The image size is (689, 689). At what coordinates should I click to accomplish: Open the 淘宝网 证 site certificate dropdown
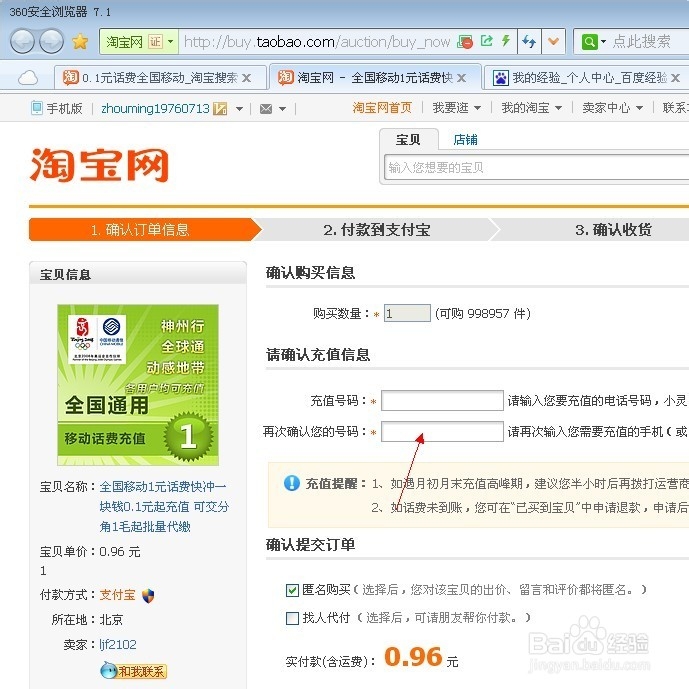139,42
